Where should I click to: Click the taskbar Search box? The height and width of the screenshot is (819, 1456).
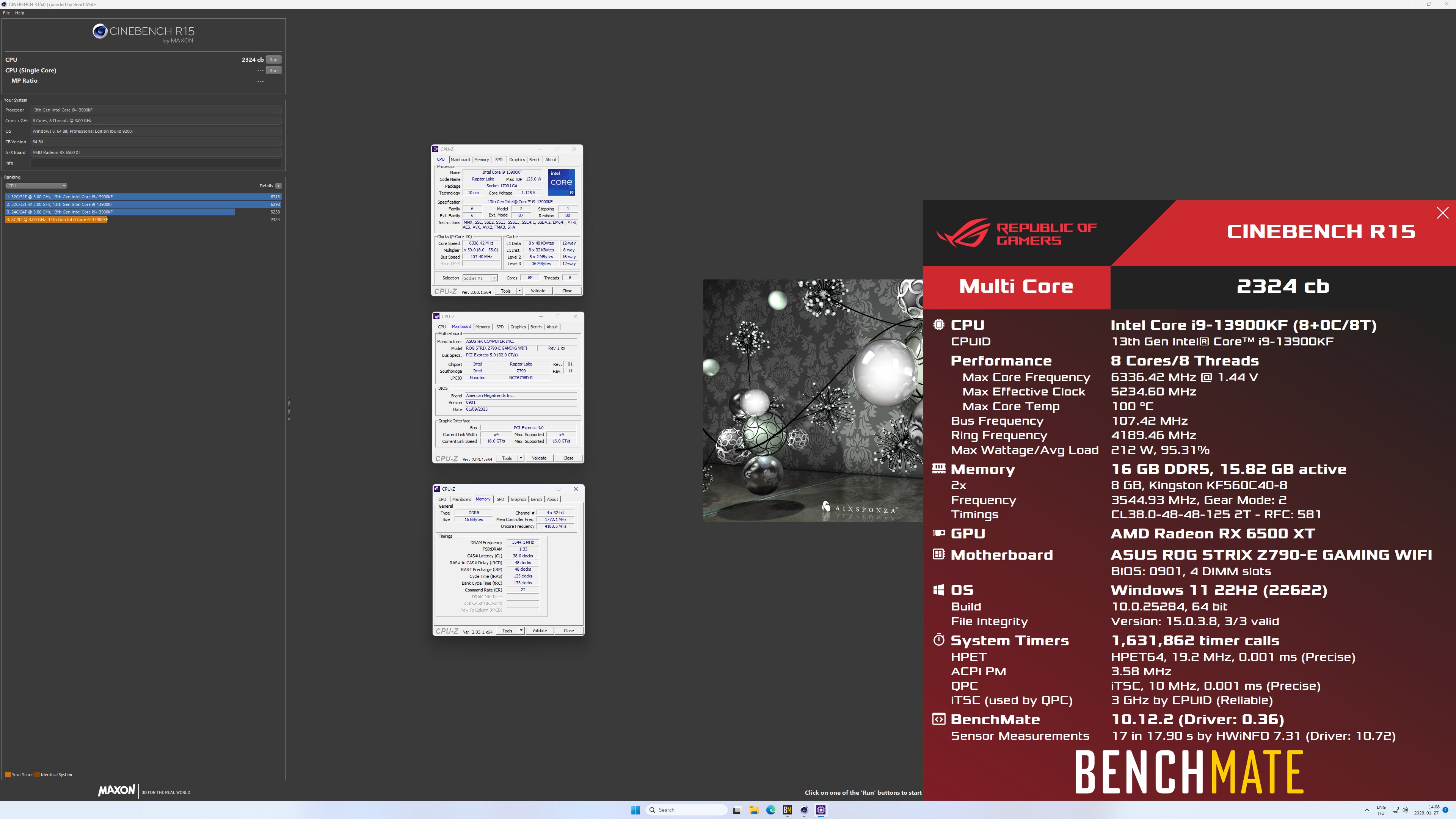[x=686, y=810]
